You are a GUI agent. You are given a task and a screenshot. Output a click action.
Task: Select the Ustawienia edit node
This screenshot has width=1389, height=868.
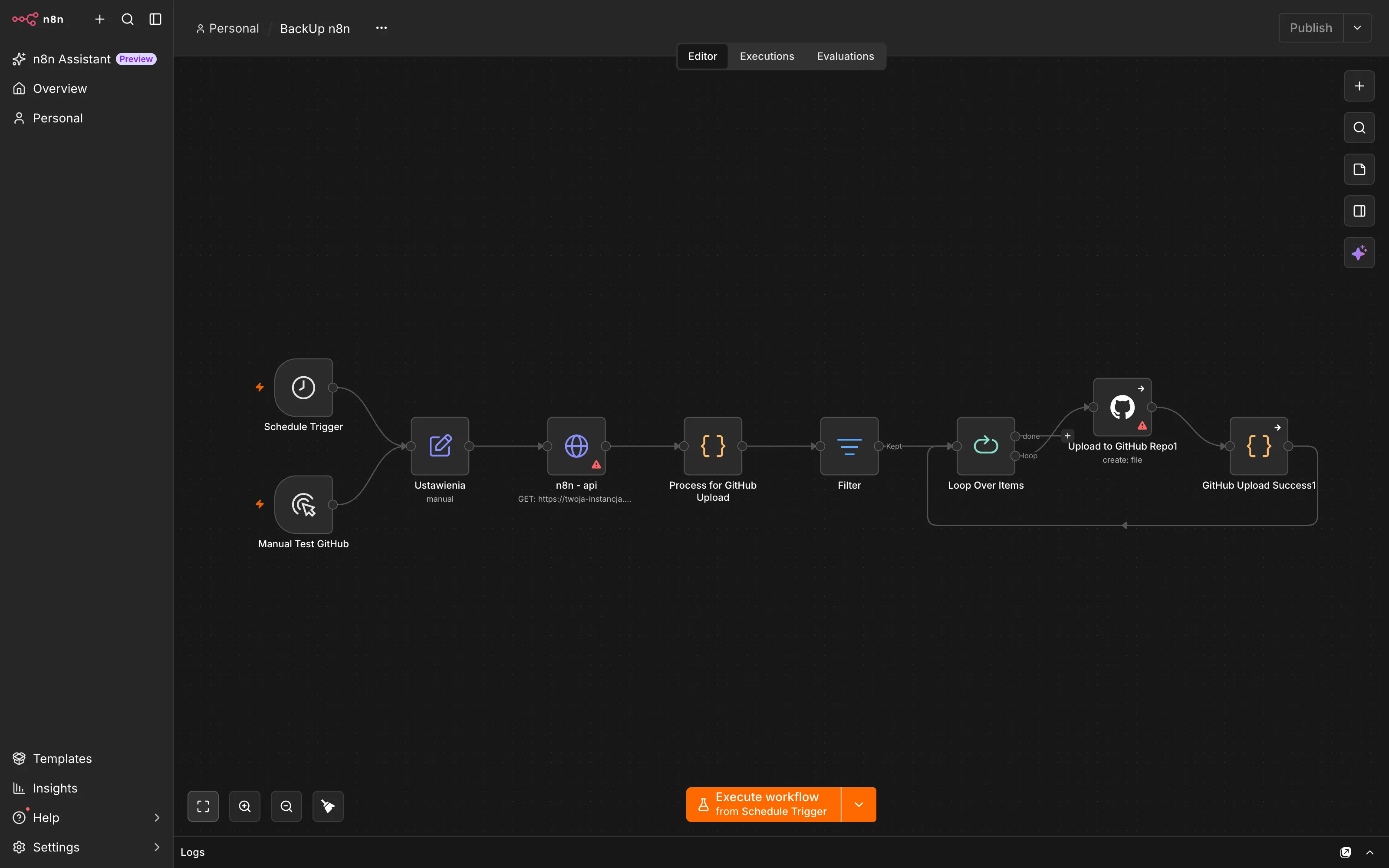(x=440, y=446)
